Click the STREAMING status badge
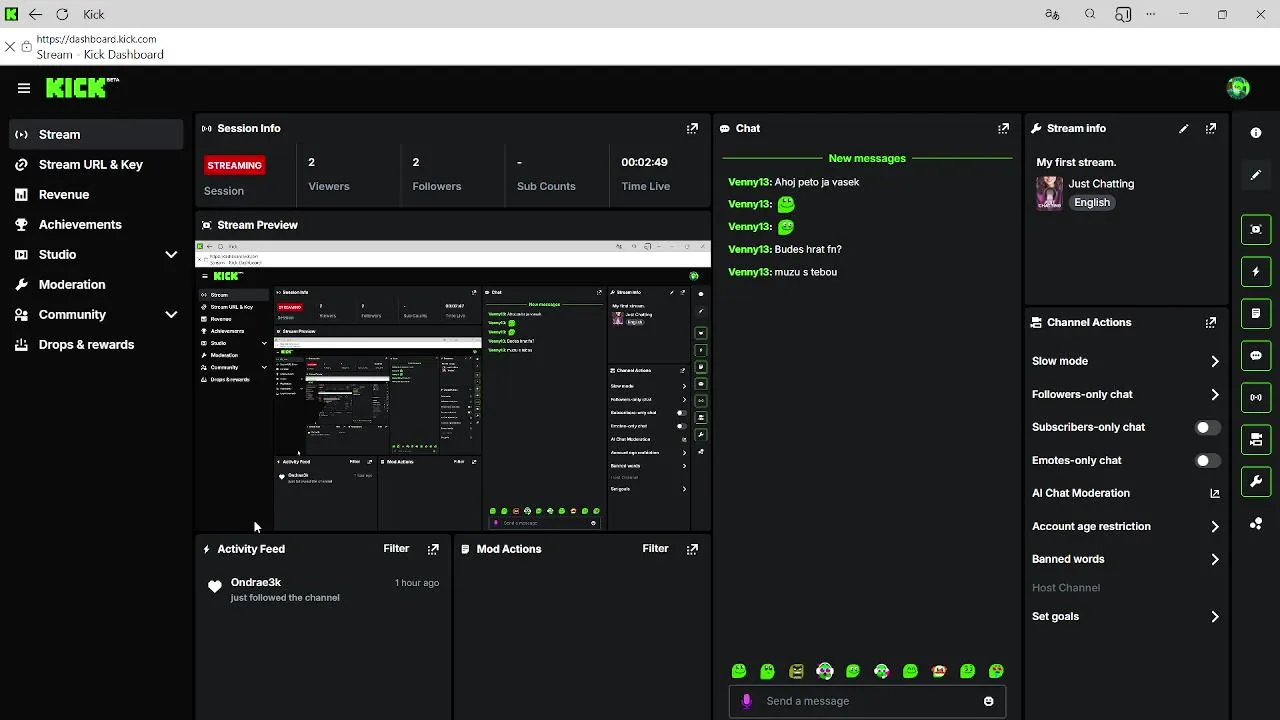This screenshot has height=720, width=1280. coord(235,165)
